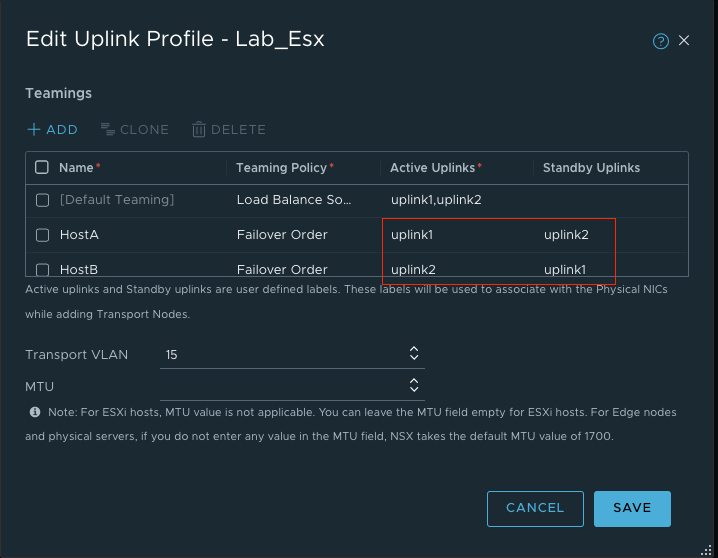Tick the HostB row checkbox

pos(42,269)
